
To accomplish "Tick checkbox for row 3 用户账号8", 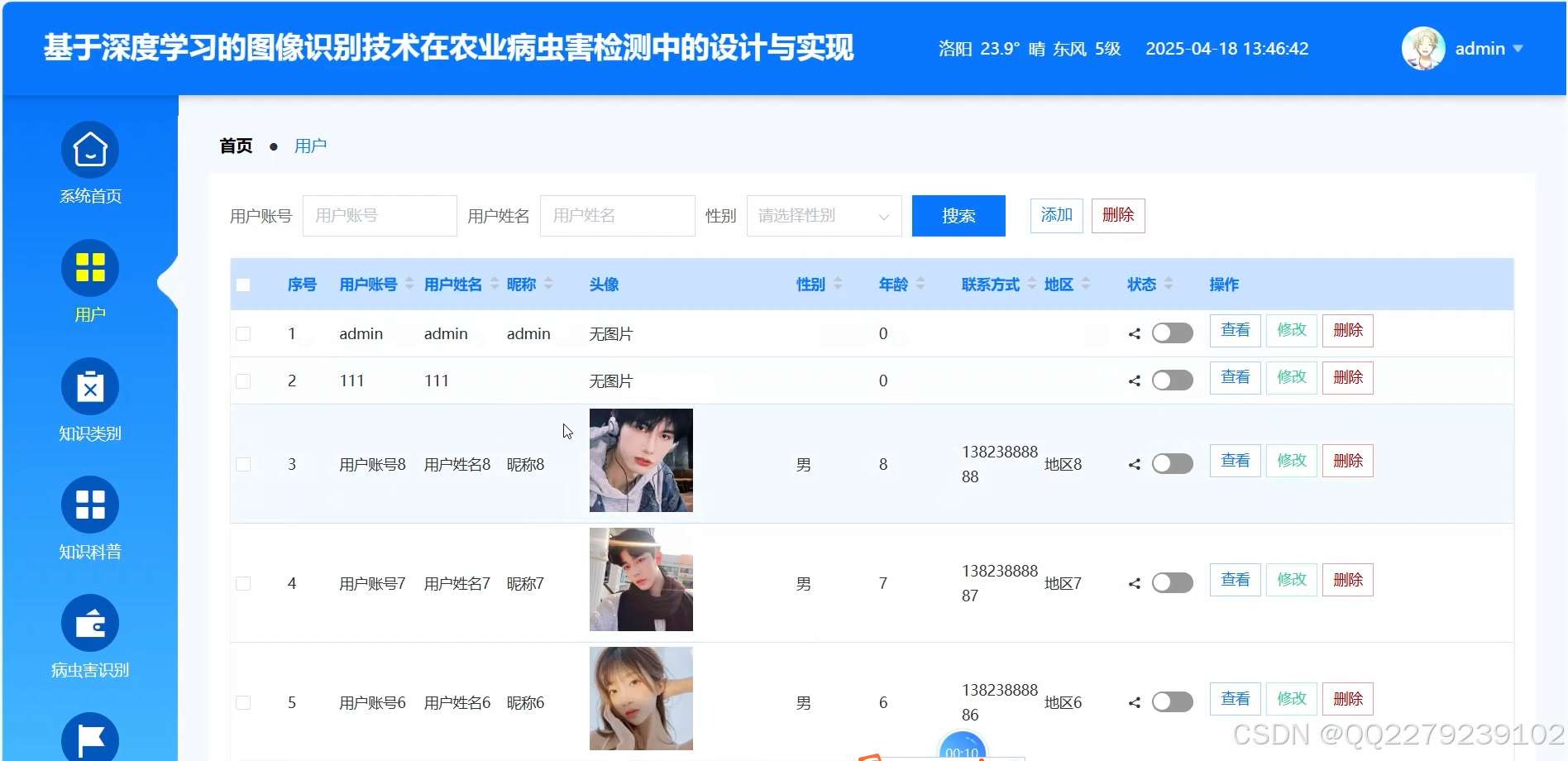I will (243, 465).
